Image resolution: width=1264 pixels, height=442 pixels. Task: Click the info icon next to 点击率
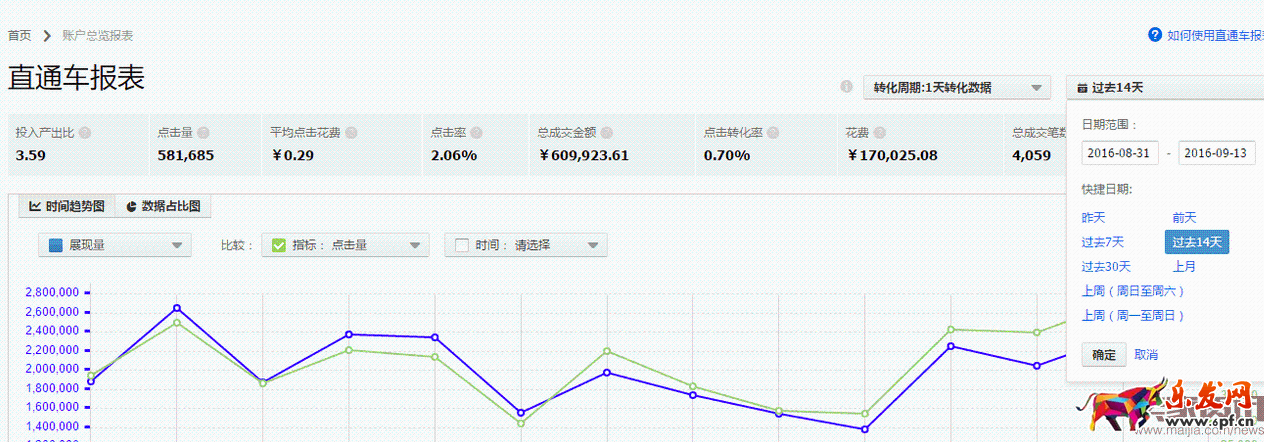[x=476, y=133]
